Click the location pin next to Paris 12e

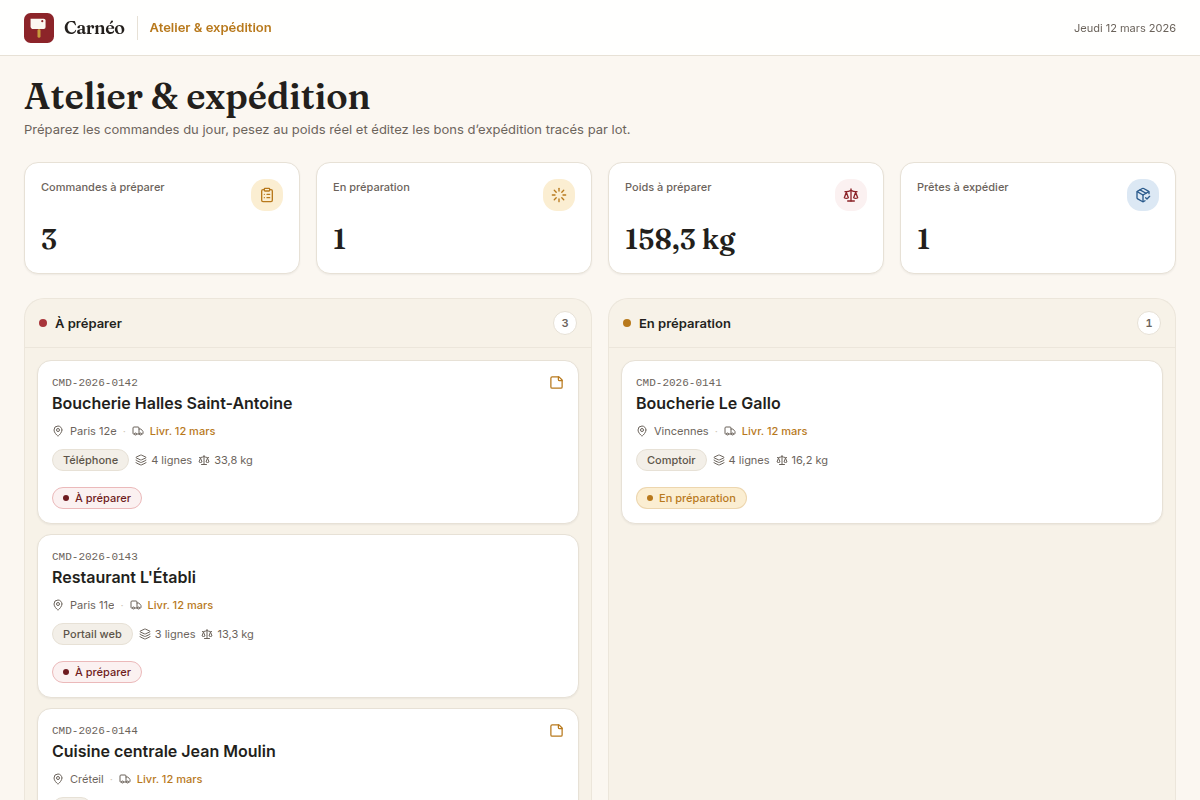coord(58,431)
